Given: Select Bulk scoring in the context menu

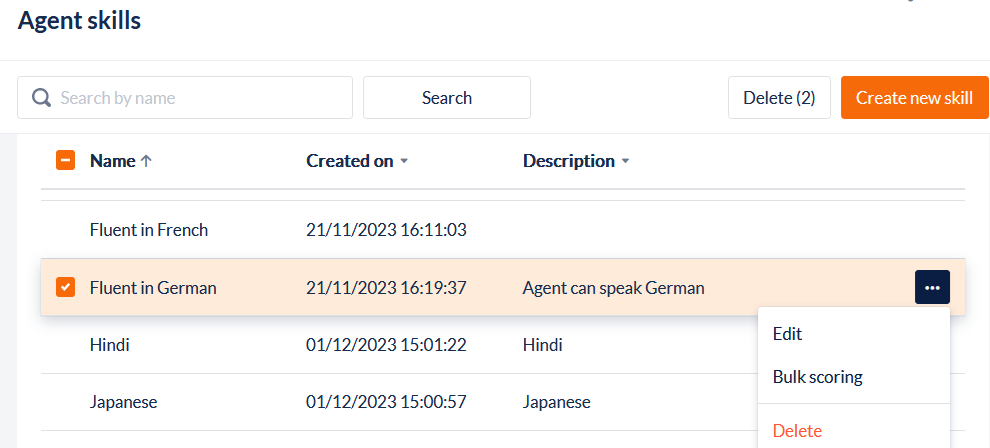Looking at the screenshot, I should pos(817,377).
